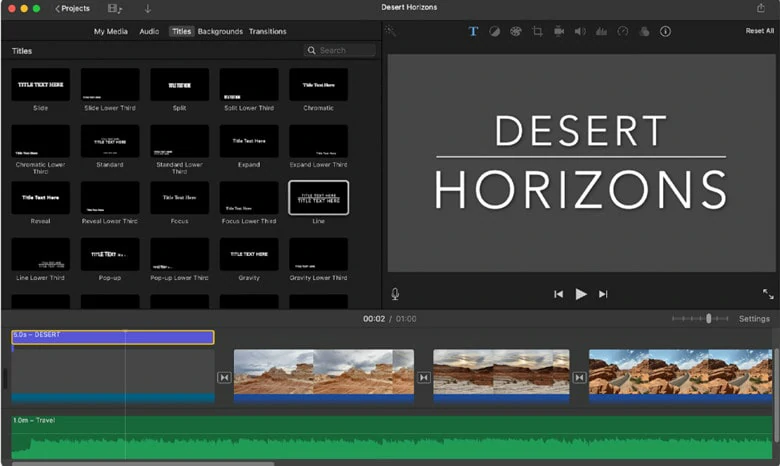Select the cropping tool icon
This screenshot has height=466, width=780.
(537, 31)
